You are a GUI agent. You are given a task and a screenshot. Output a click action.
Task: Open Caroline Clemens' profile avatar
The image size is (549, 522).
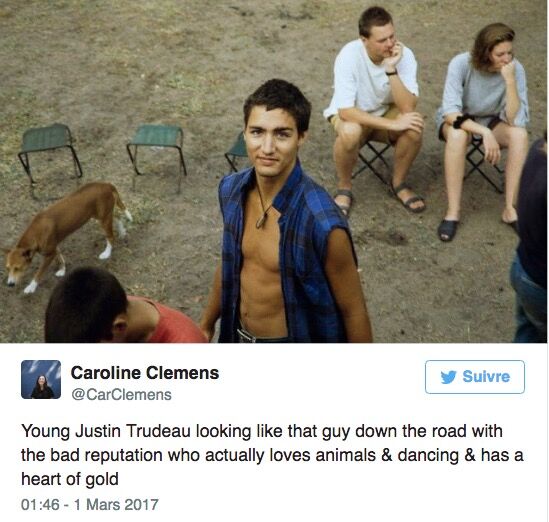tap(41, 380)
